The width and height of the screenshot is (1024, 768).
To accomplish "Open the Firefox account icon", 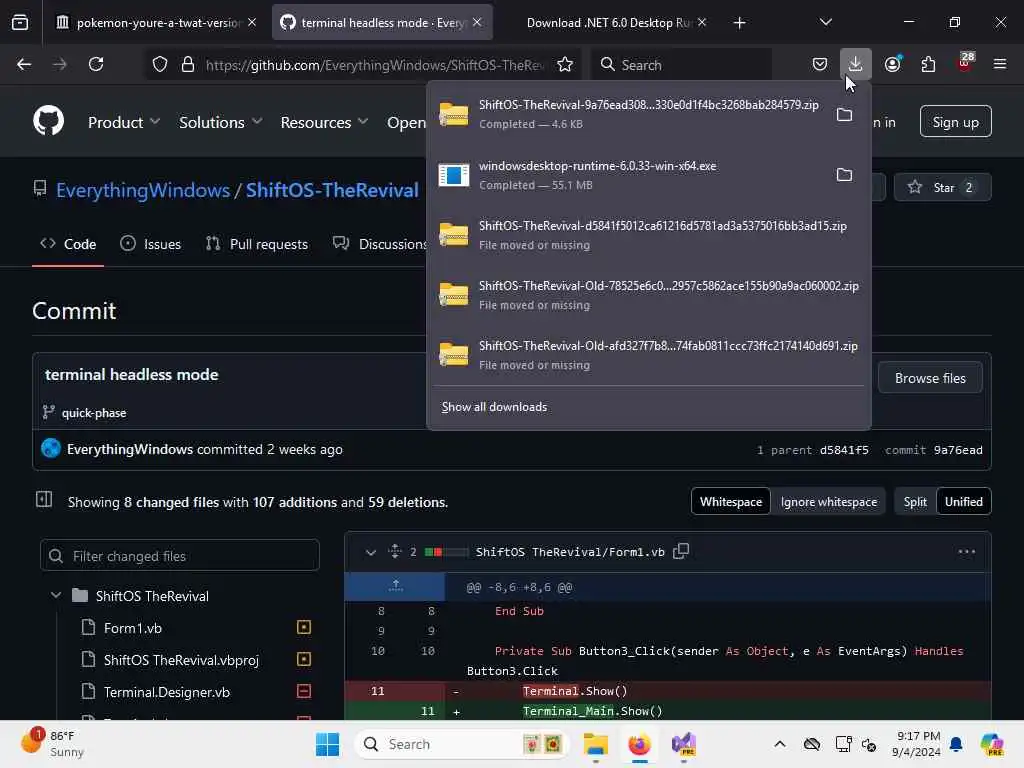I will (892, 64).
